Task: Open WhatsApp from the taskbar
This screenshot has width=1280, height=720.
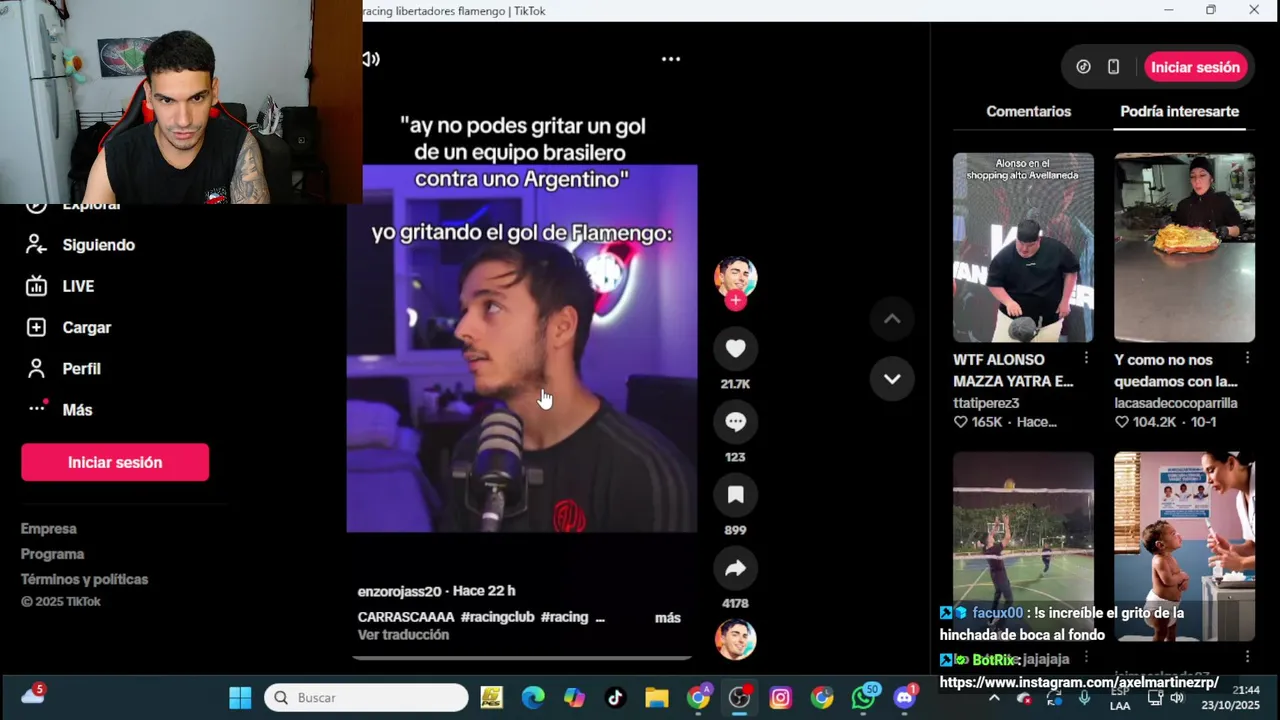Action: 864,698
